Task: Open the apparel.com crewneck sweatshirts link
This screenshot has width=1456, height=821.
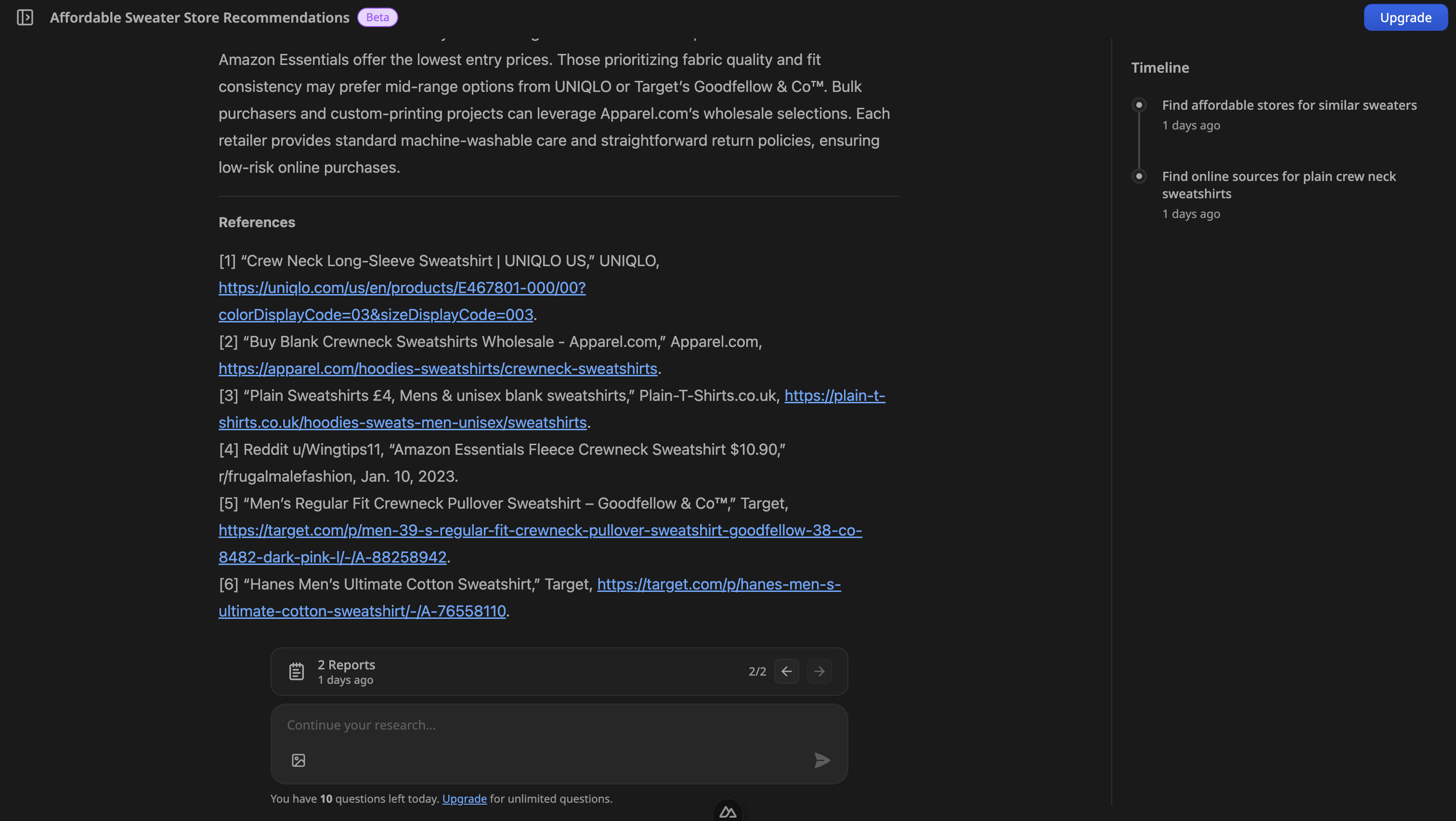Action: click(x=438, y=369)
